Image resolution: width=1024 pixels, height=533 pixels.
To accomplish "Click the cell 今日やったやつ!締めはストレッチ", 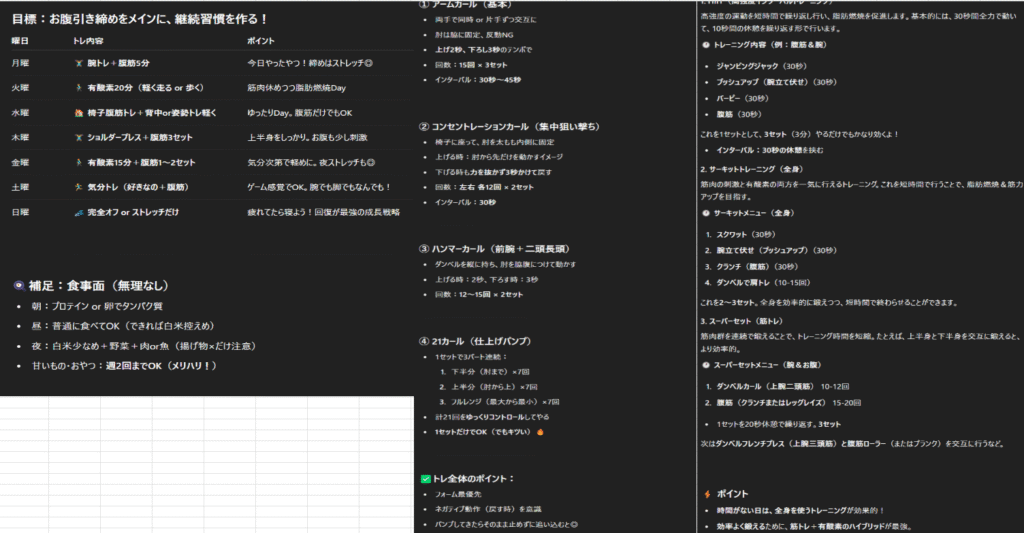I will [x=310, y=63].
